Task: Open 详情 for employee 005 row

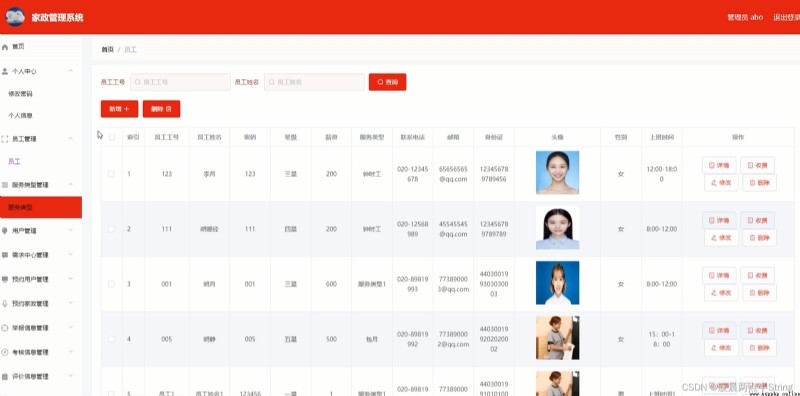Action: [719, 331]
